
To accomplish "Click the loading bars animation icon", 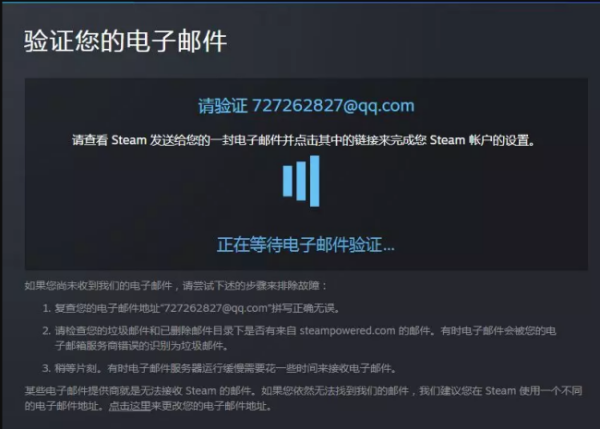I will [301, 181].
